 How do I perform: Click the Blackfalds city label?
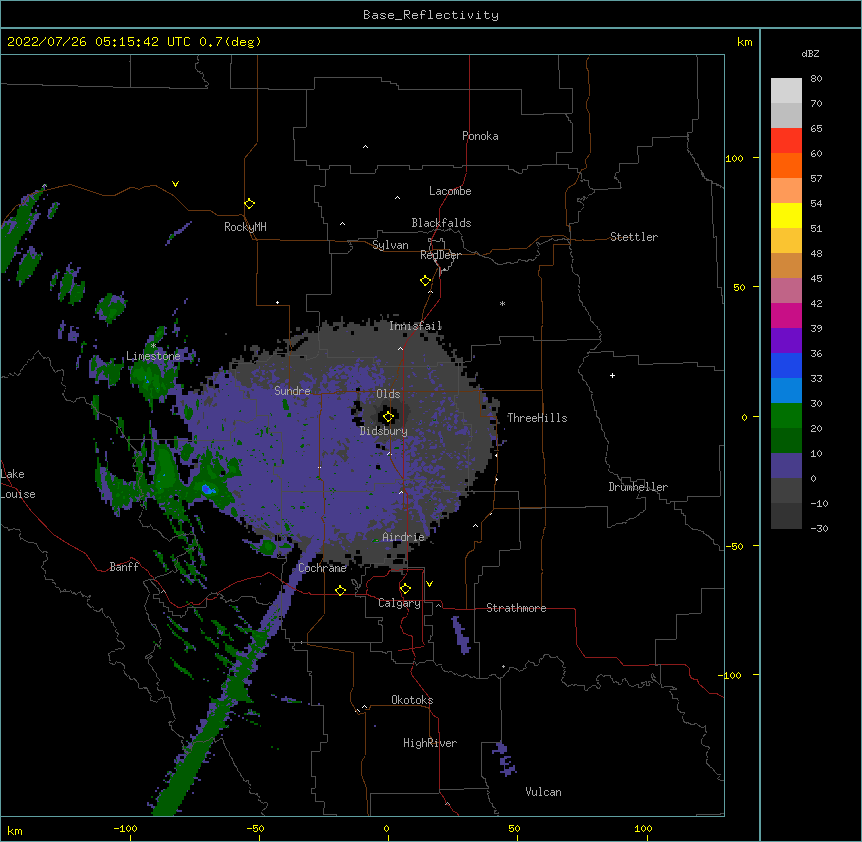(x=441, y=223)
